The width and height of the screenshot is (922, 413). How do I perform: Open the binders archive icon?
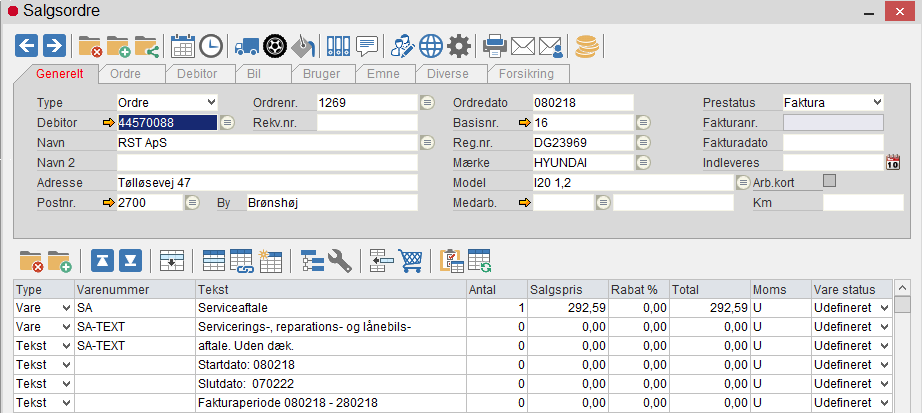click(x=338, y=45)
